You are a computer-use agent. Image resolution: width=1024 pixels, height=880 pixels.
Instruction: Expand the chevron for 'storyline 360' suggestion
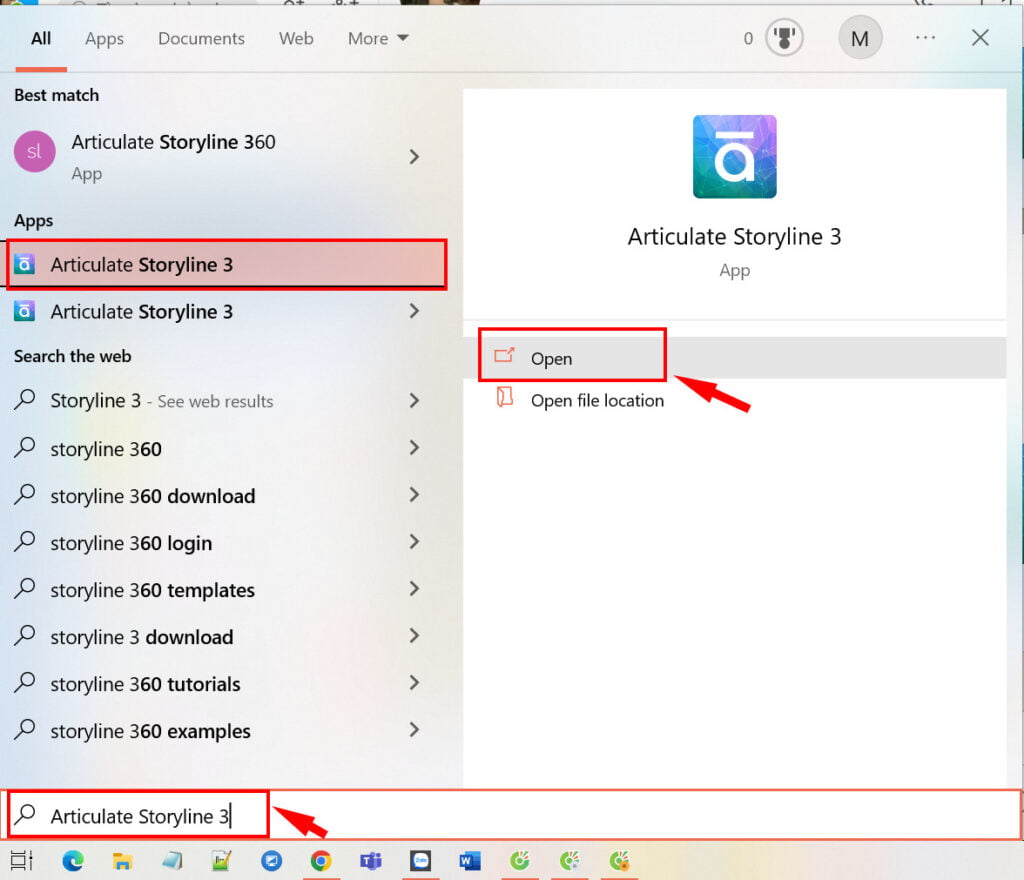point(414,448)
